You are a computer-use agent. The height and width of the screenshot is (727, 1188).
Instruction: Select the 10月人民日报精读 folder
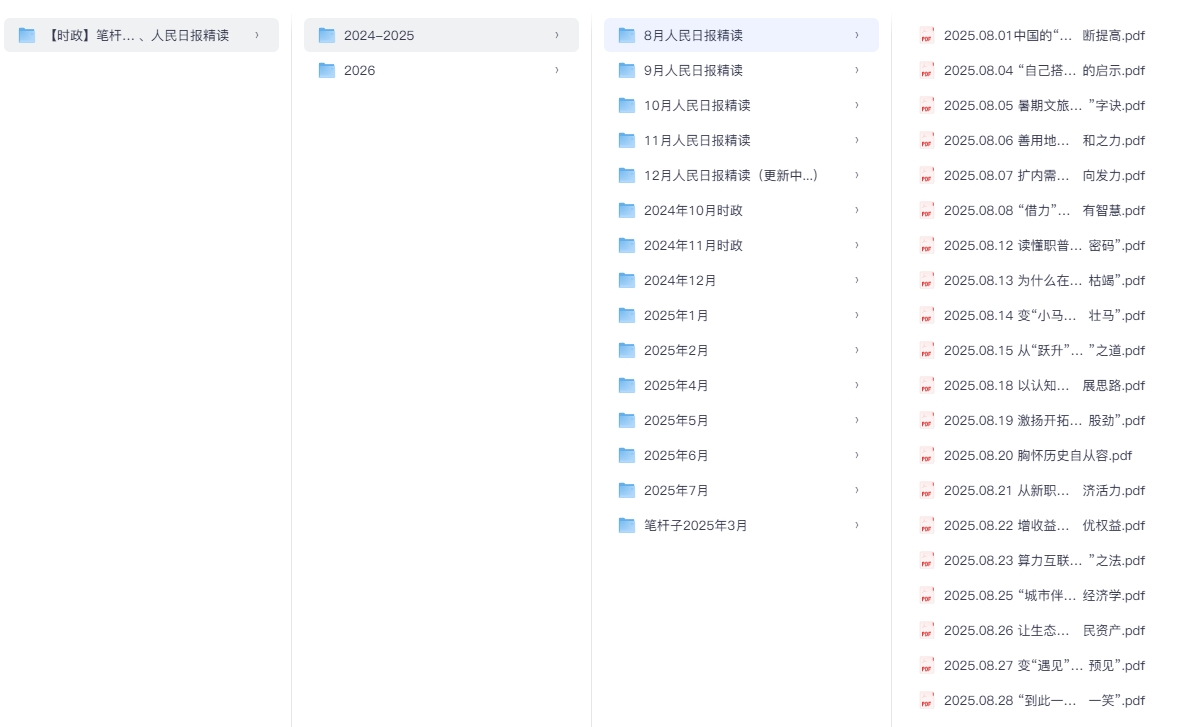[710, 105]
